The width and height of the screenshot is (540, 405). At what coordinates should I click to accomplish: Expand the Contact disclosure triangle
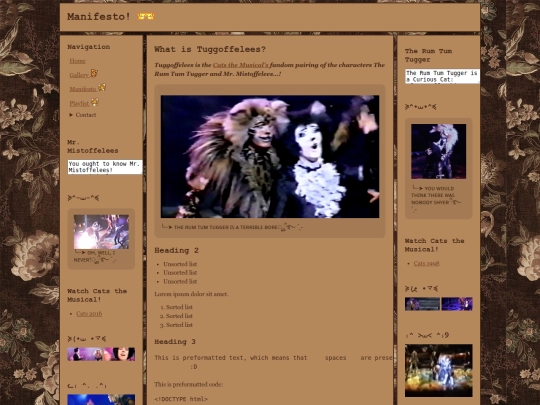[71, 115]
